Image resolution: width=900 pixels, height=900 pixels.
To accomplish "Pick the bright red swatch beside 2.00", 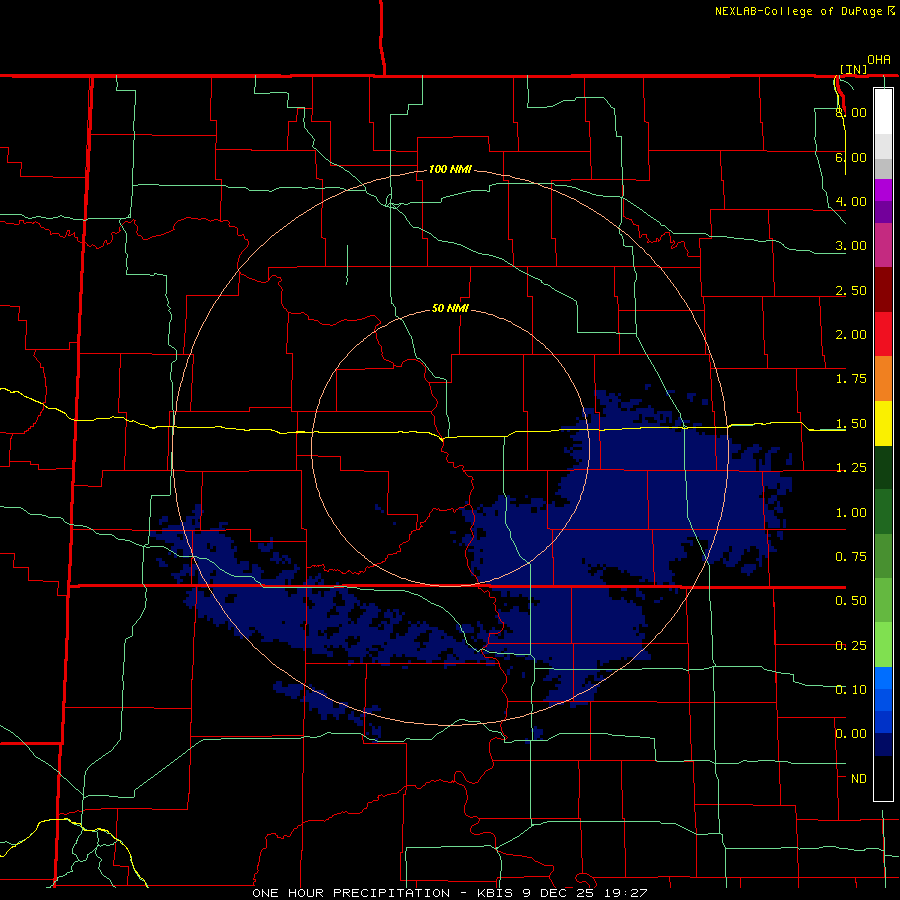I will (x=883, y=334).
